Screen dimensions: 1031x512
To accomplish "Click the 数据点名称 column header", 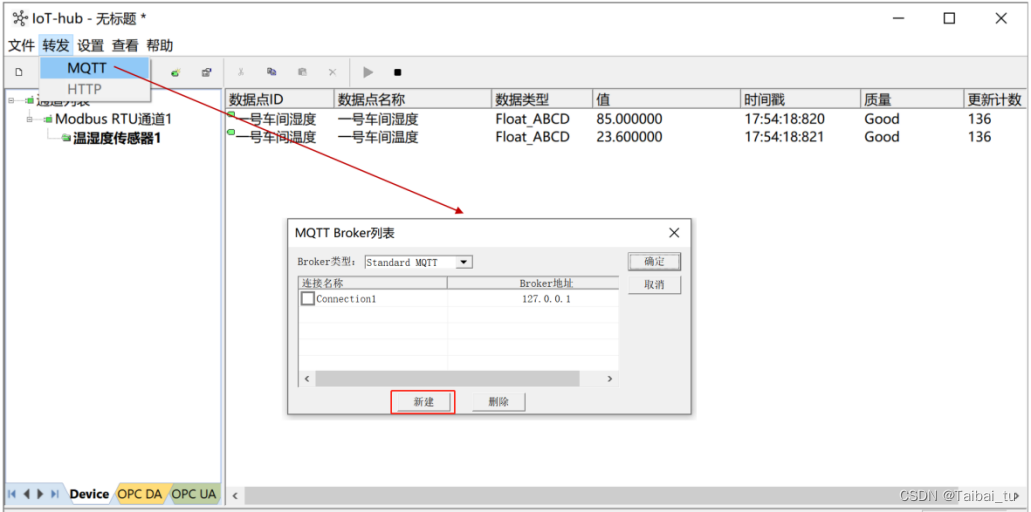I will (x=413, y=99).
